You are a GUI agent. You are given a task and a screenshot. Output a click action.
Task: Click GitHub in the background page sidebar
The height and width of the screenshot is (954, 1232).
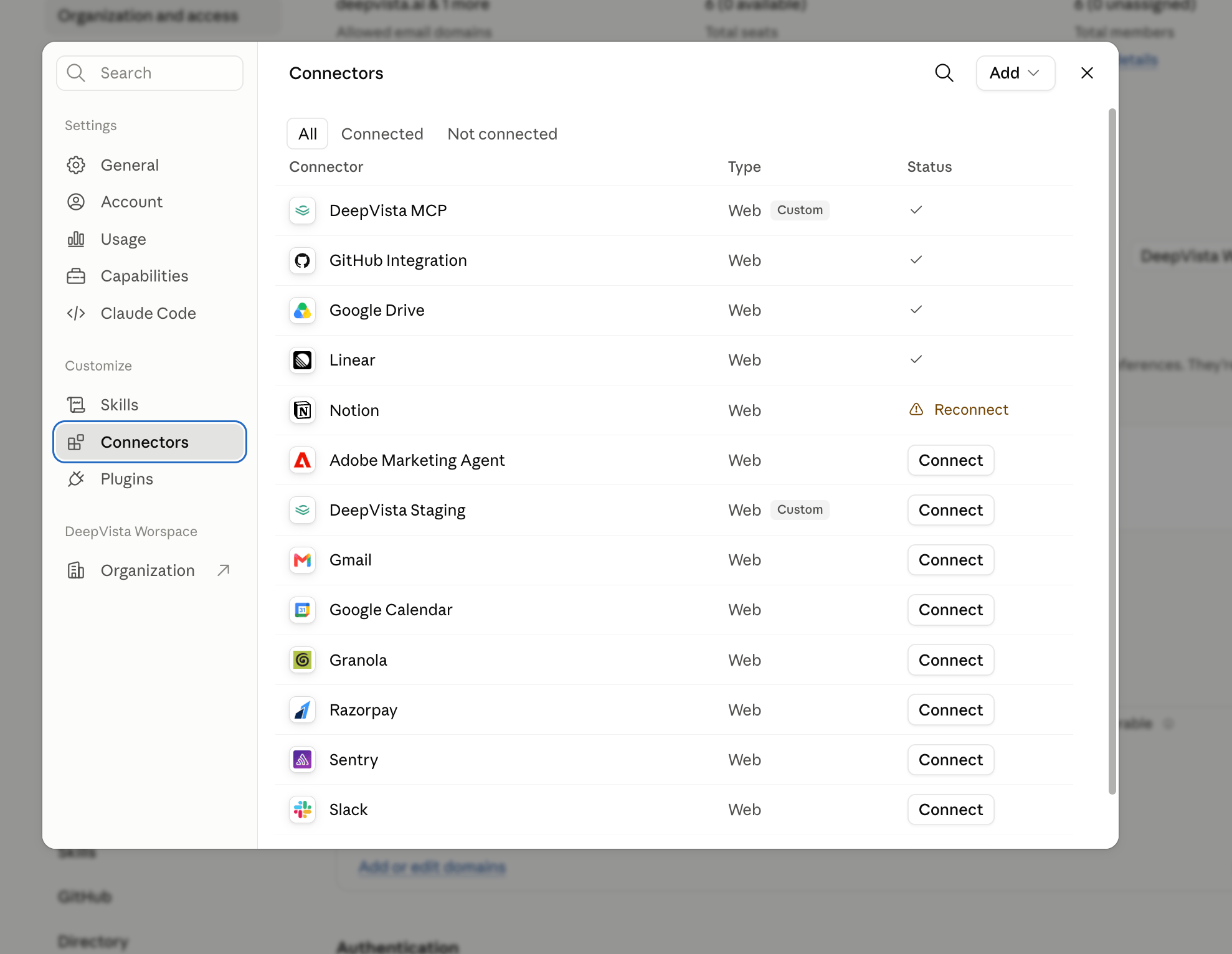(85, 897)
